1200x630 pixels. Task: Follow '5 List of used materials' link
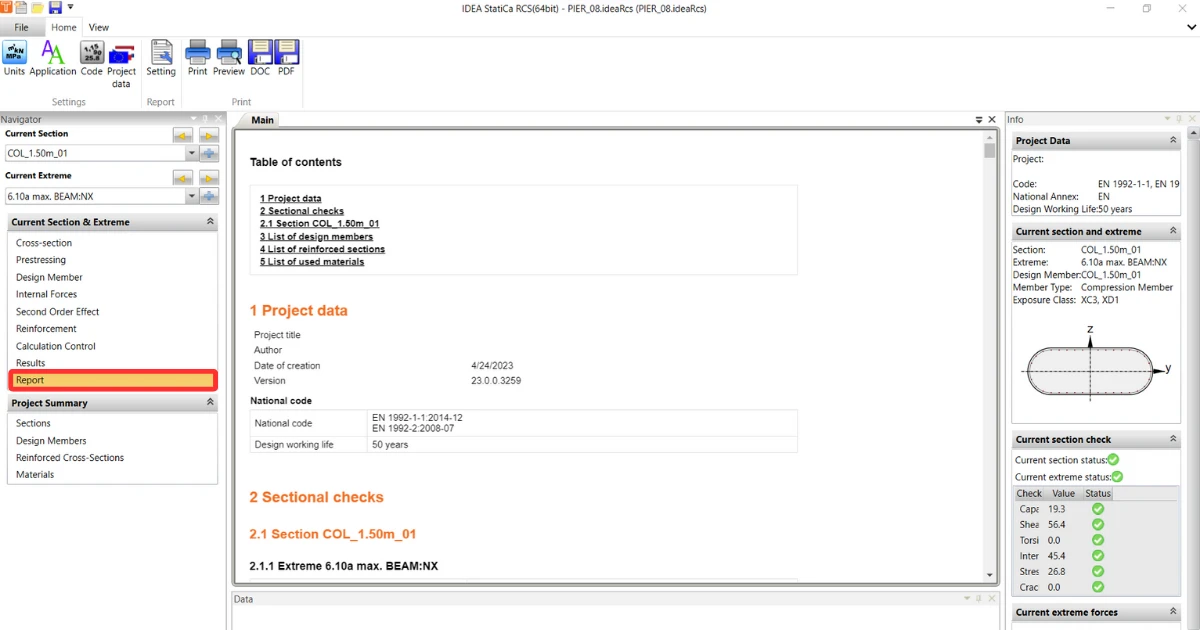point(312,262)
